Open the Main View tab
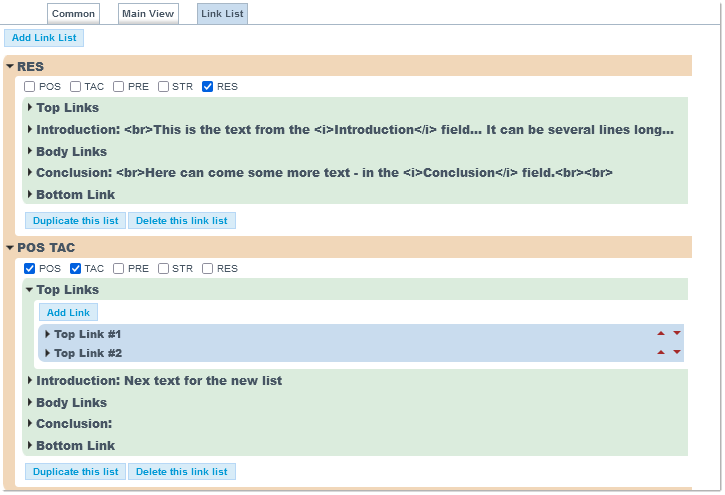Image resolution: width=725 pixels, height=495 pixels. coord(147,14)
